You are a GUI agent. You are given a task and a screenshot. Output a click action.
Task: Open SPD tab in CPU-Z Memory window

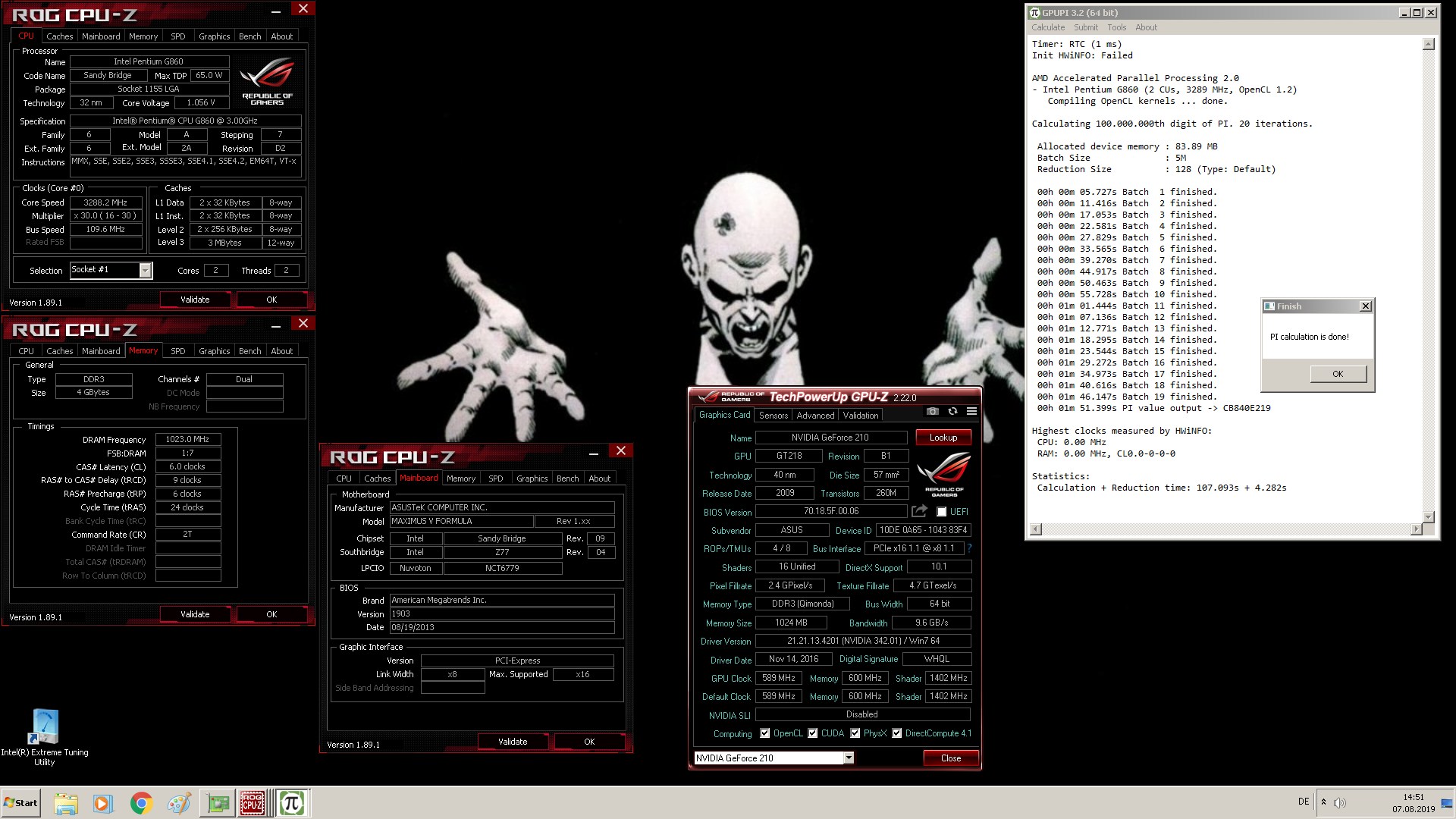[177, 351]
